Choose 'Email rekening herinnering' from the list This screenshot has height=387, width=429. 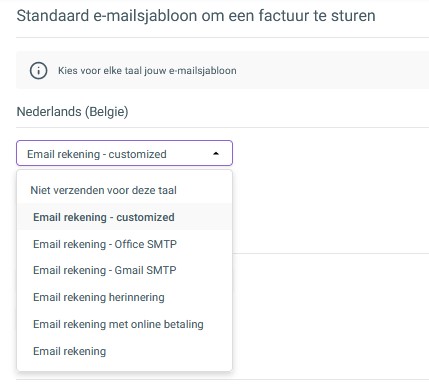[124, 297]
